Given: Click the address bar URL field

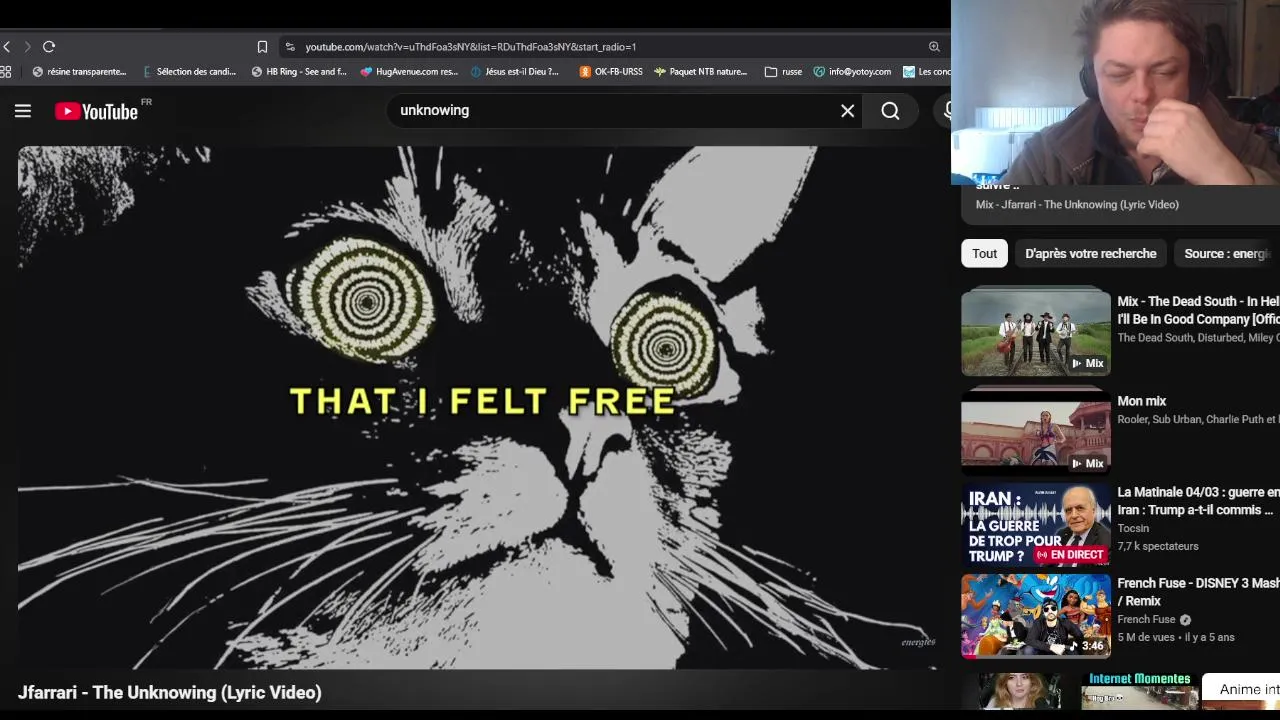Looking at the screenshot, I should tap(610, 47).
